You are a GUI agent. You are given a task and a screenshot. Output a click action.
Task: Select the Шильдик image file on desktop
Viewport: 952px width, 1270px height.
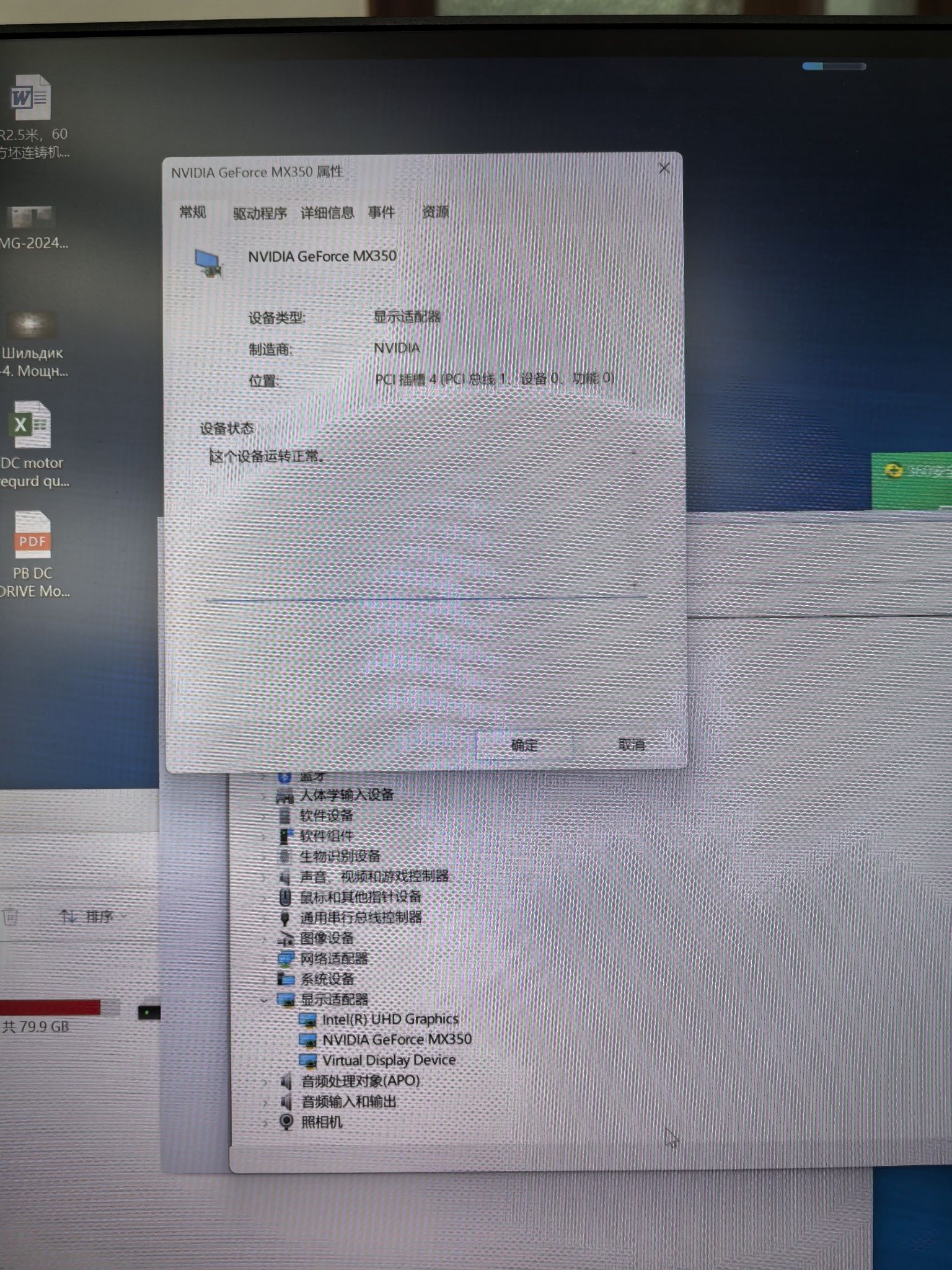coord(31,325)
